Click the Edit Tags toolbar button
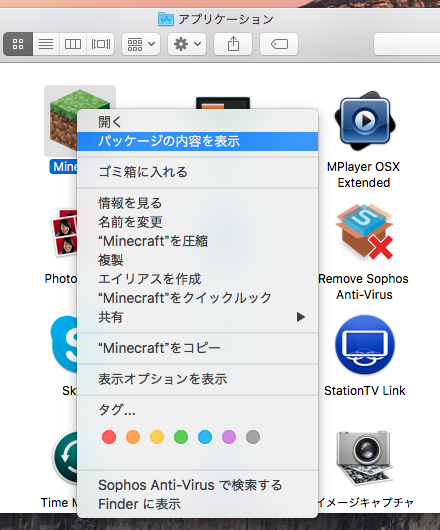The width and height of the screenshot is (440, 530). 279,44
